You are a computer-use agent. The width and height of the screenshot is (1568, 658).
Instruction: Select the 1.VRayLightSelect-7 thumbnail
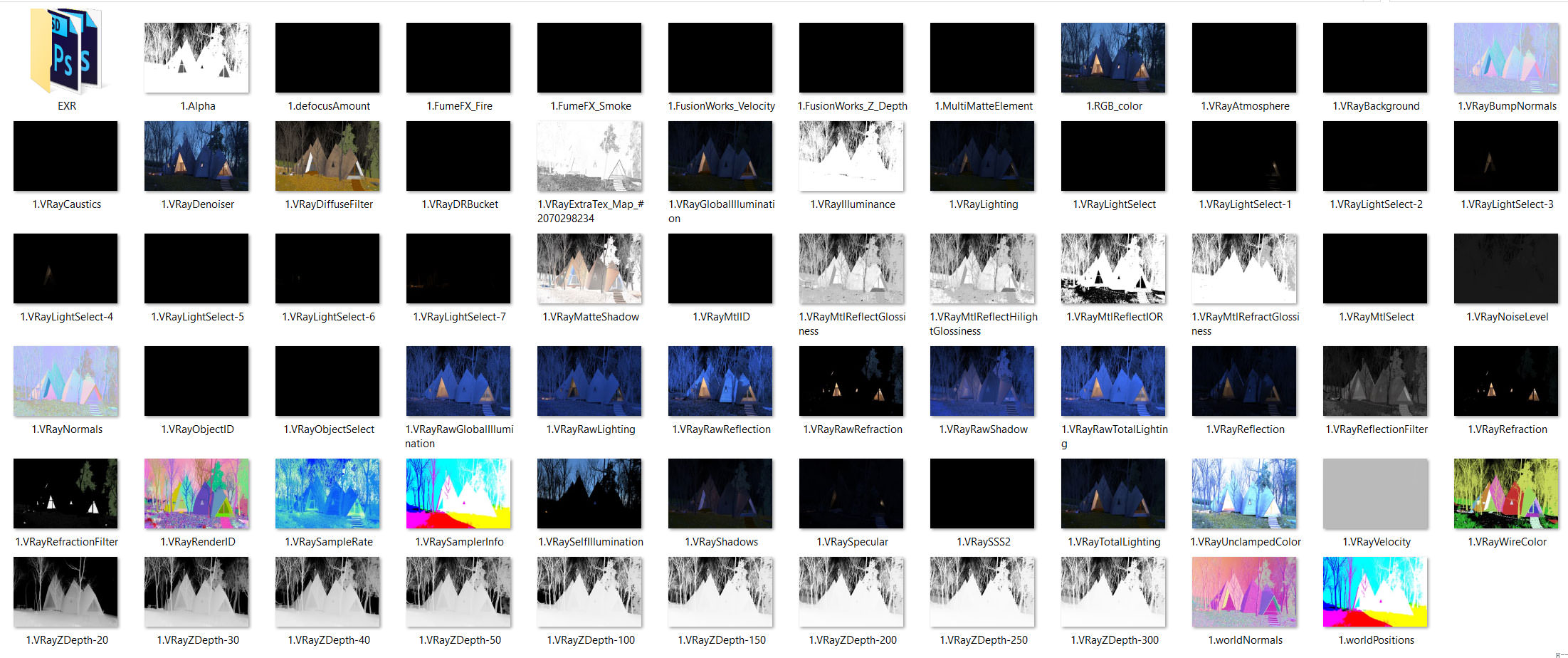[x=458, y=268]
